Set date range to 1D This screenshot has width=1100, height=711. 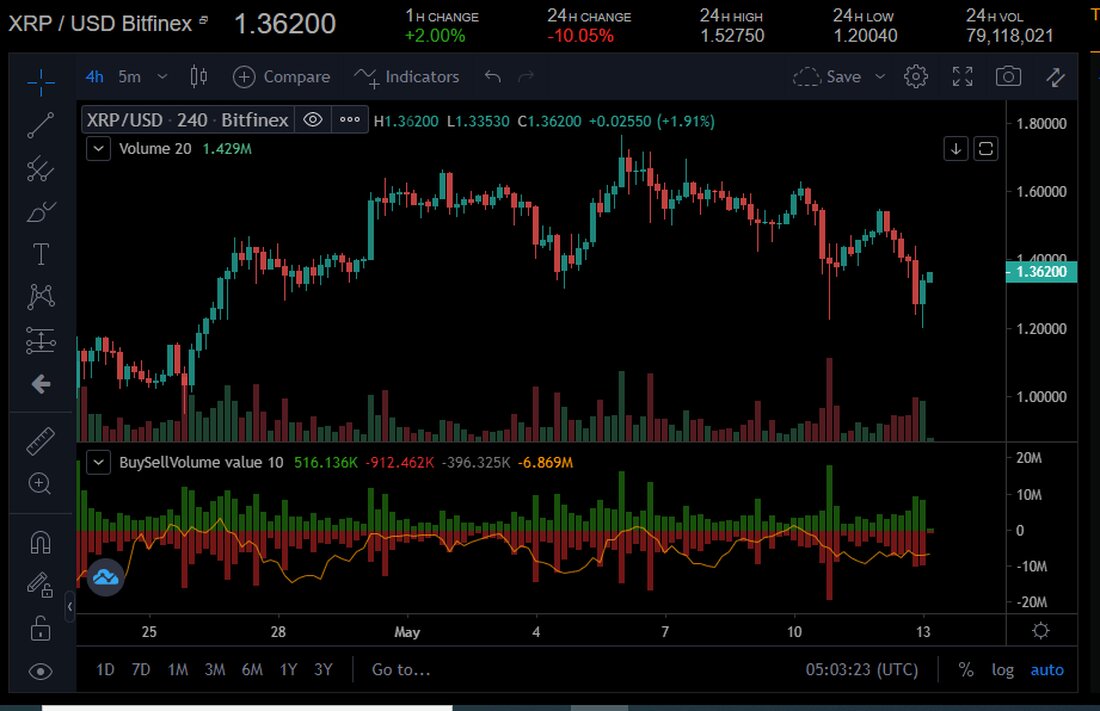coord(105,670)
